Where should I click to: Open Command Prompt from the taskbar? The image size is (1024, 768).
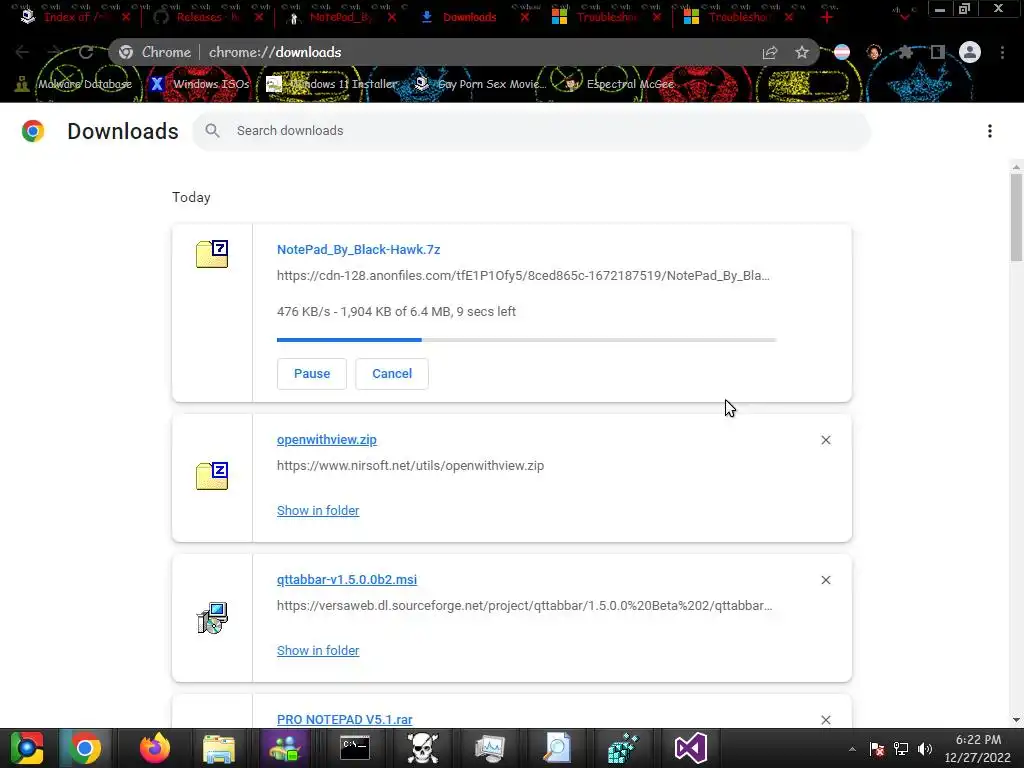click(355, 748)
